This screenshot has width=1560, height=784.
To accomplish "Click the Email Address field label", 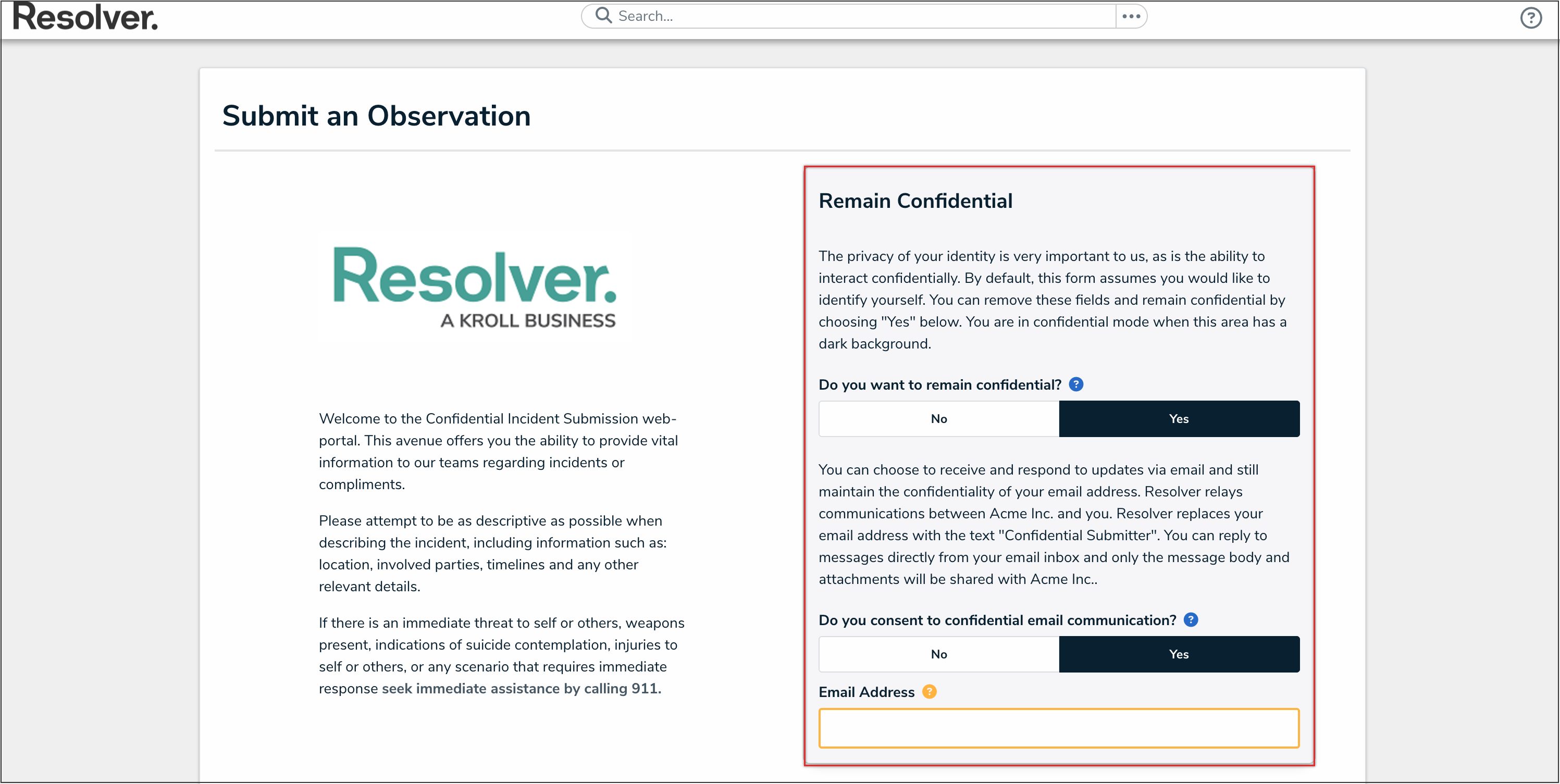I will 866,692.
